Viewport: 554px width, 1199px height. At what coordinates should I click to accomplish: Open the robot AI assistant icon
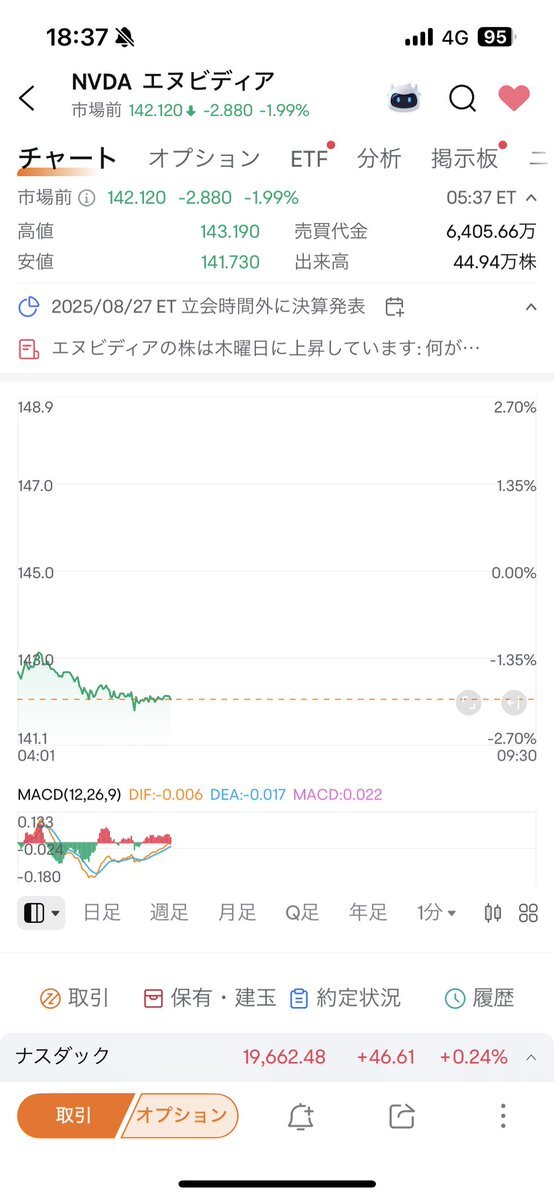[x=404, y=98]
